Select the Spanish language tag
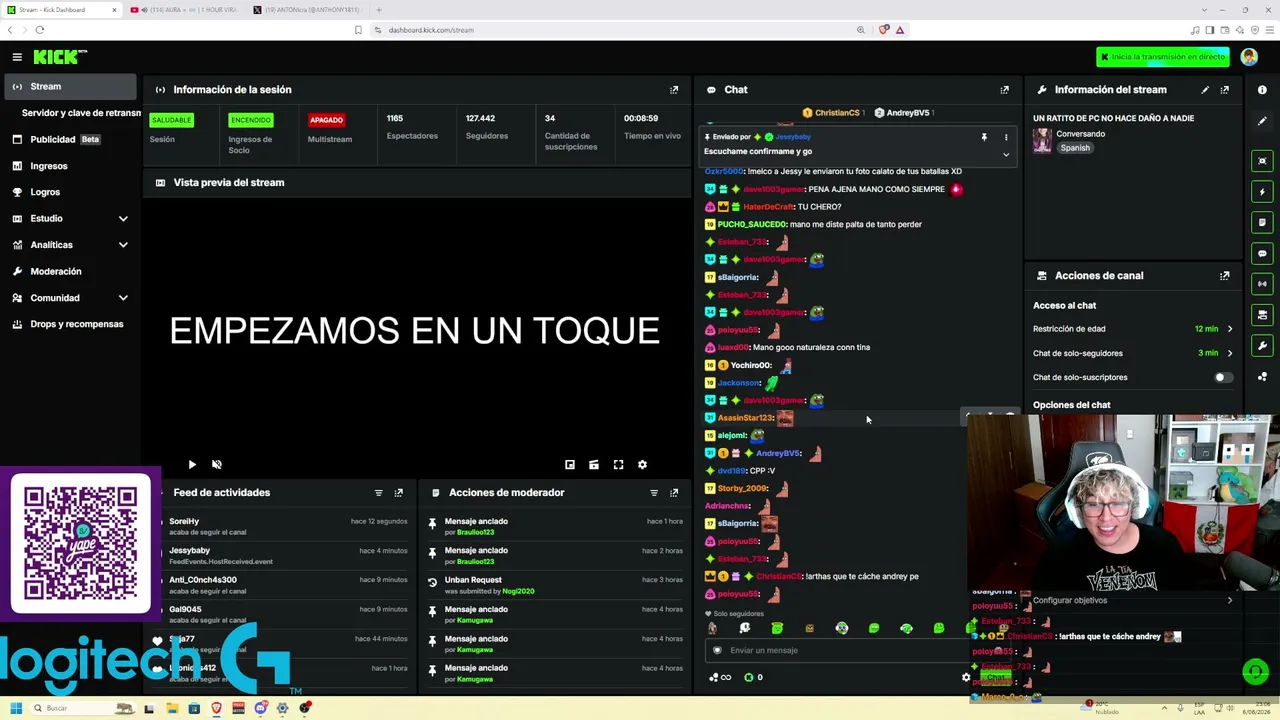 point(1075,148)
